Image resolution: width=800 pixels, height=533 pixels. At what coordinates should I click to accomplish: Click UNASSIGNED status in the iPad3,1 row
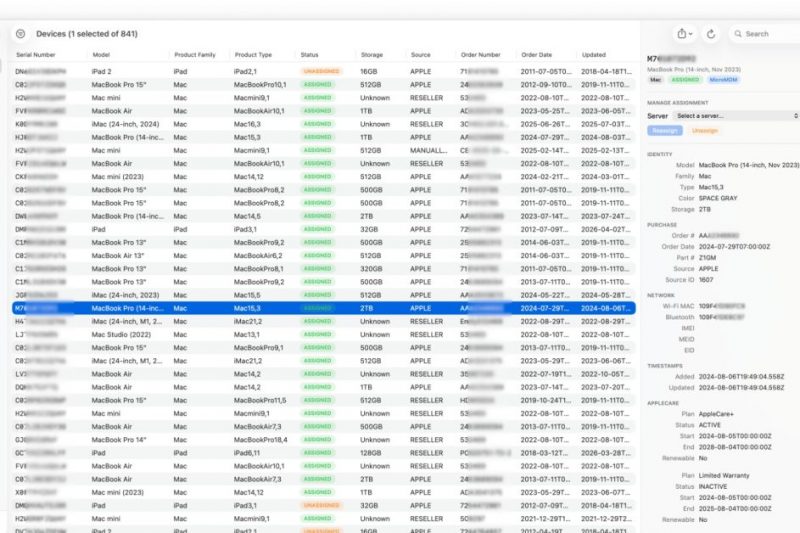321,505
